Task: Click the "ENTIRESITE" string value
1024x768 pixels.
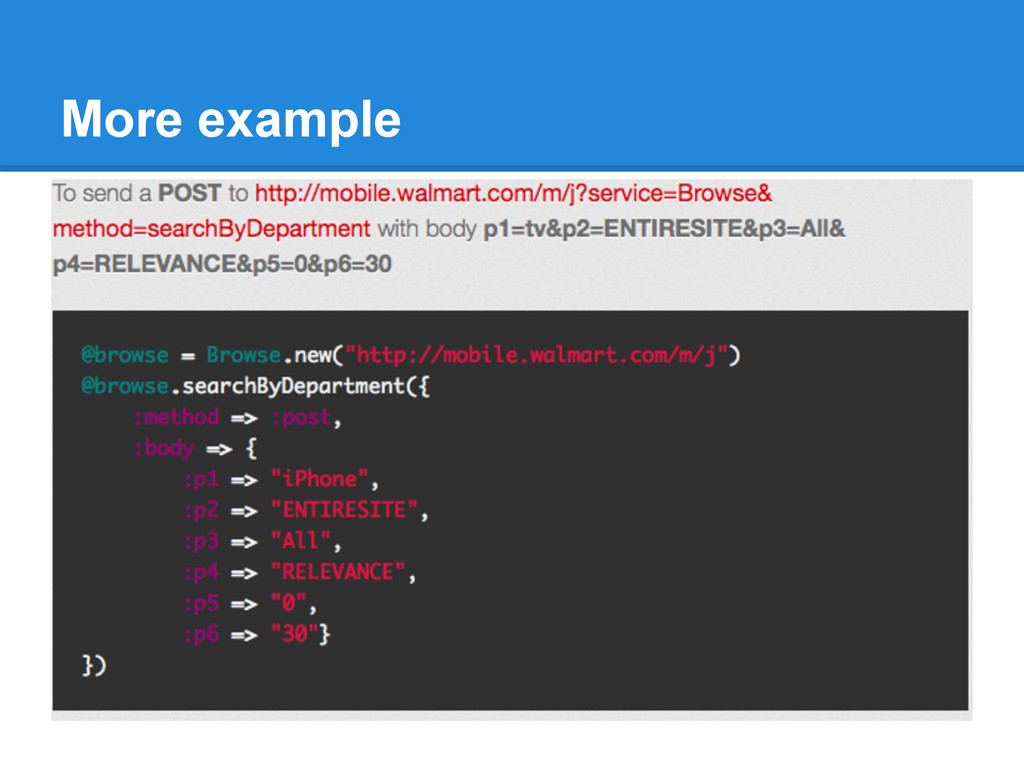Action: coord(344,510)
